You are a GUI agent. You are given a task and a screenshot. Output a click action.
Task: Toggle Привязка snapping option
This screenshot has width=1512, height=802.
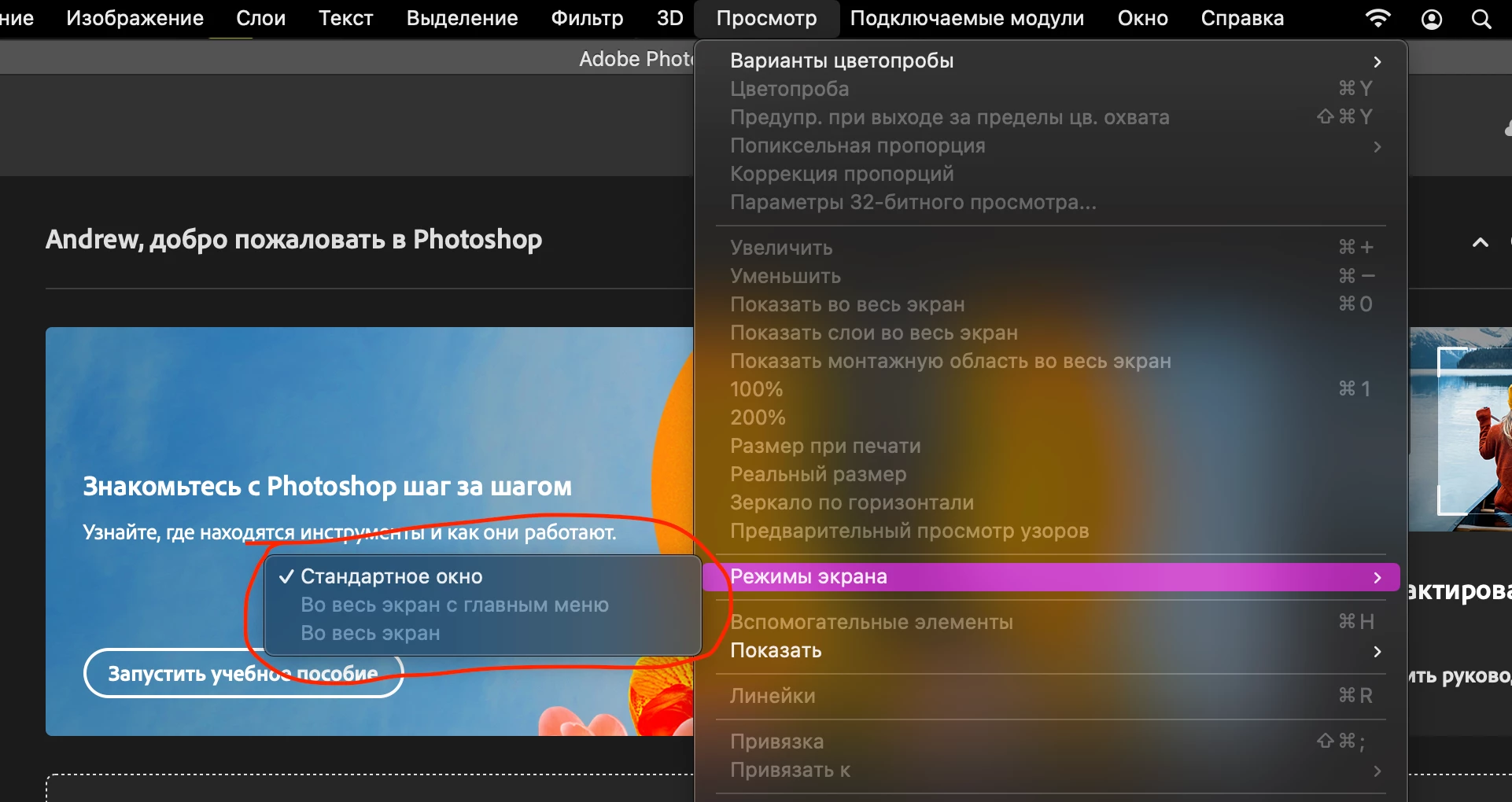coord(1050,741)
